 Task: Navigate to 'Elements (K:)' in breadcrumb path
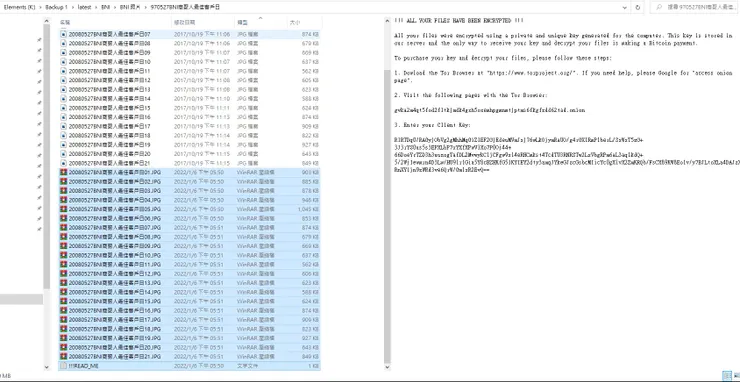pos(19,7)
